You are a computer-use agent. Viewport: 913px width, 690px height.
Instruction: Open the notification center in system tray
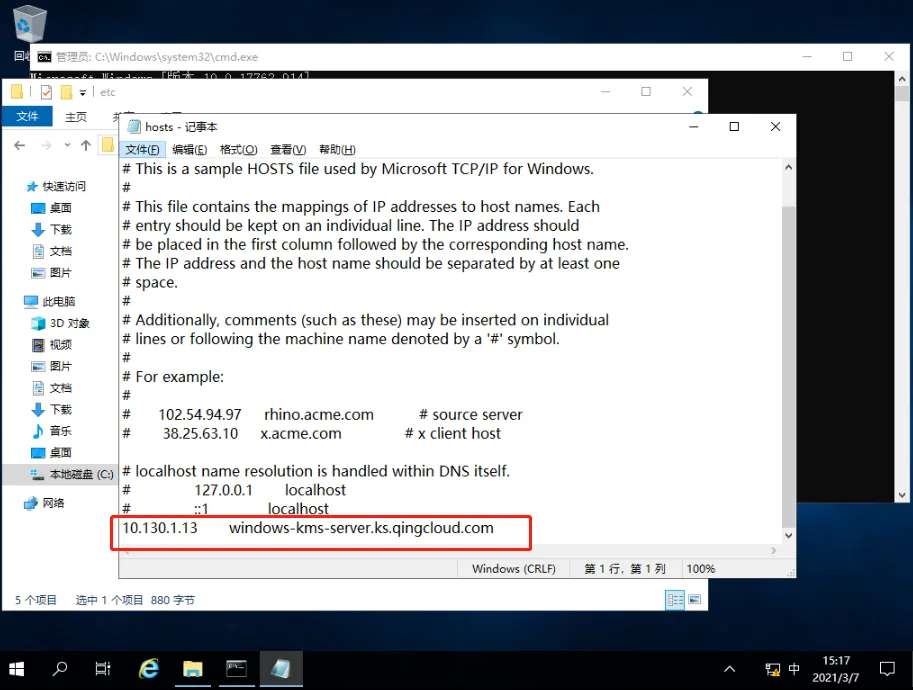(886, 668)
